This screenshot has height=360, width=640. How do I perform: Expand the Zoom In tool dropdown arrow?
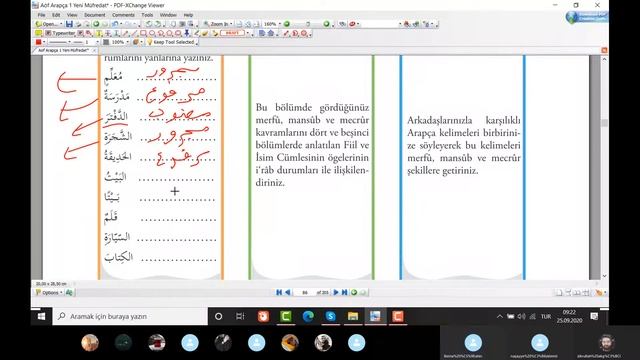pyautogui.click(x=231, y=24)
